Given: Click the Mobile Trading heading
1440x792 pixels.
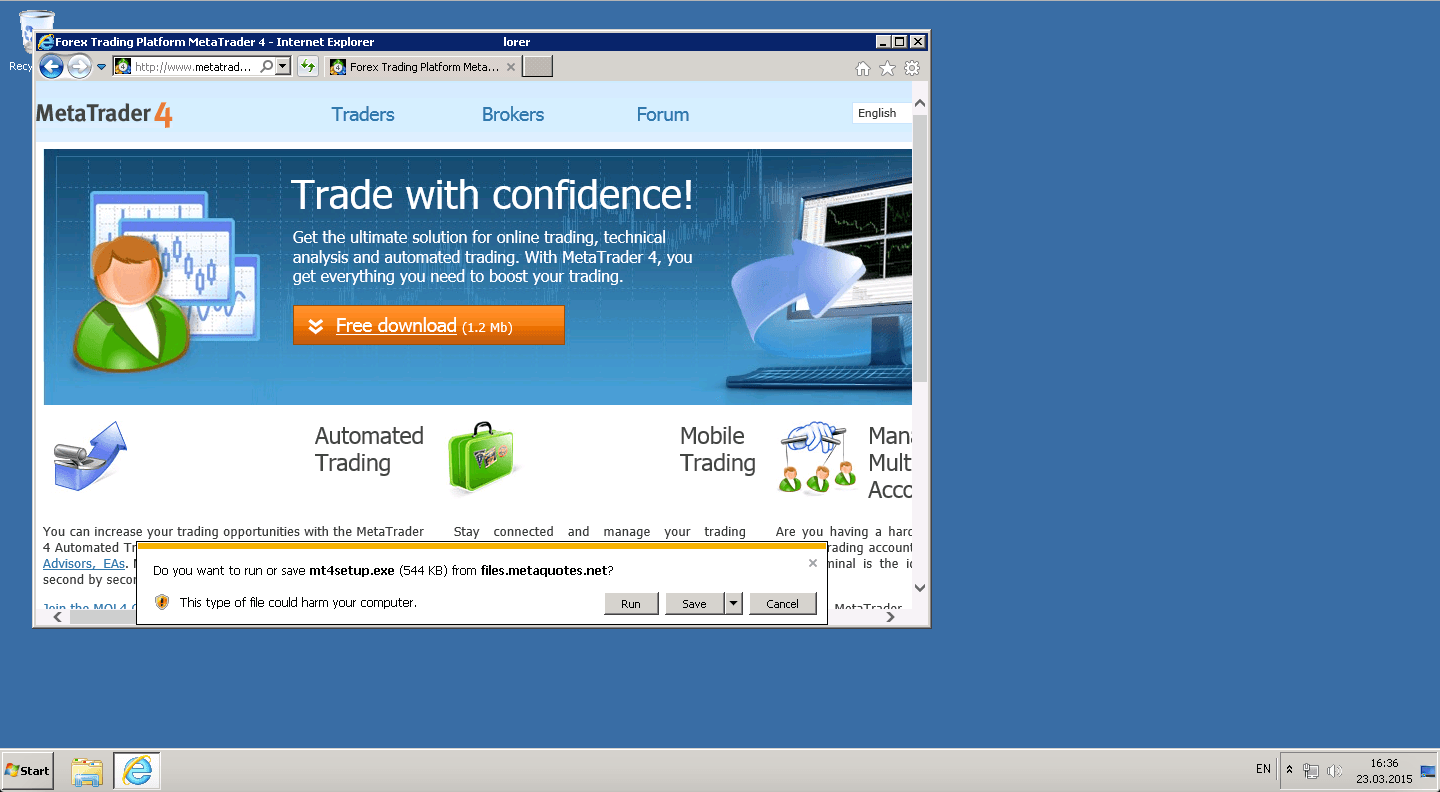Looking at the screenshot, I should click(717, 449).
